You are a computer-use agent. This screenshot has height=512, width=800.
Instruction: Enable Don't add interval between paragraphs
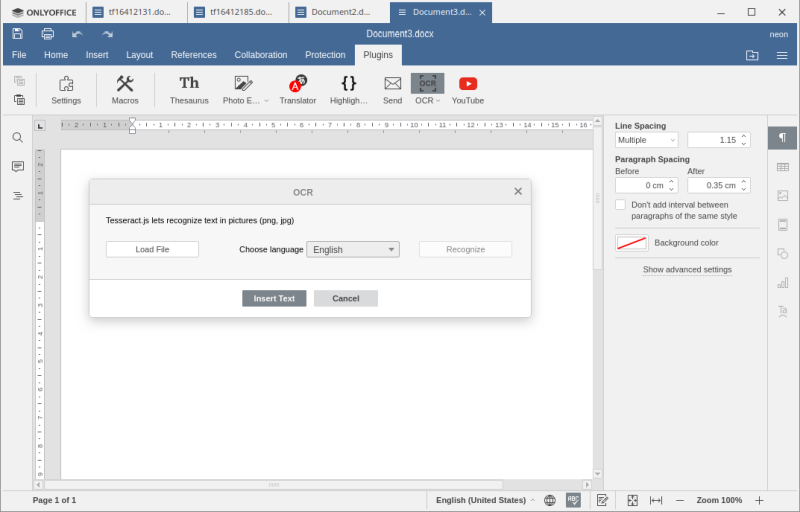tap(621, 205)
